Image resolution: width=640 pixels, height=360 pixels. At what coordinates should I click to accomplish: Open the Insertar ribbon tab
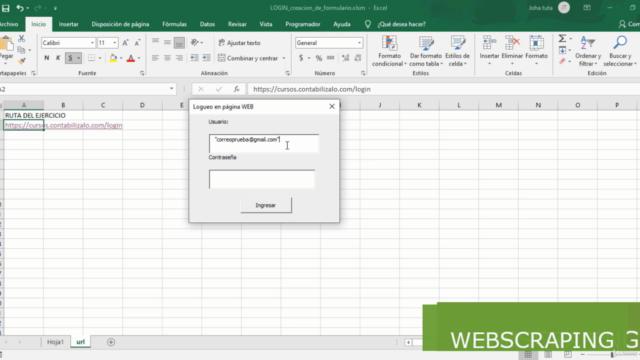tap(69, 24)
